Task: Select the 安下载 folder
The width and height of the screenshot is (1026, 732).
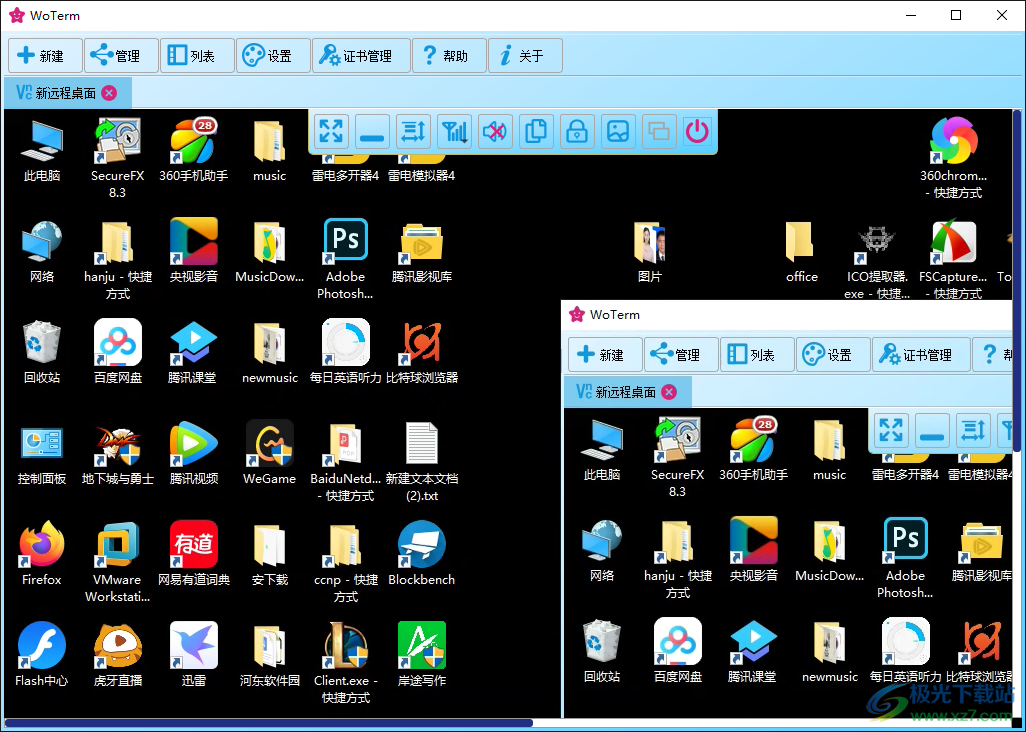Action: pyautogui.click(x=270, y=553)
